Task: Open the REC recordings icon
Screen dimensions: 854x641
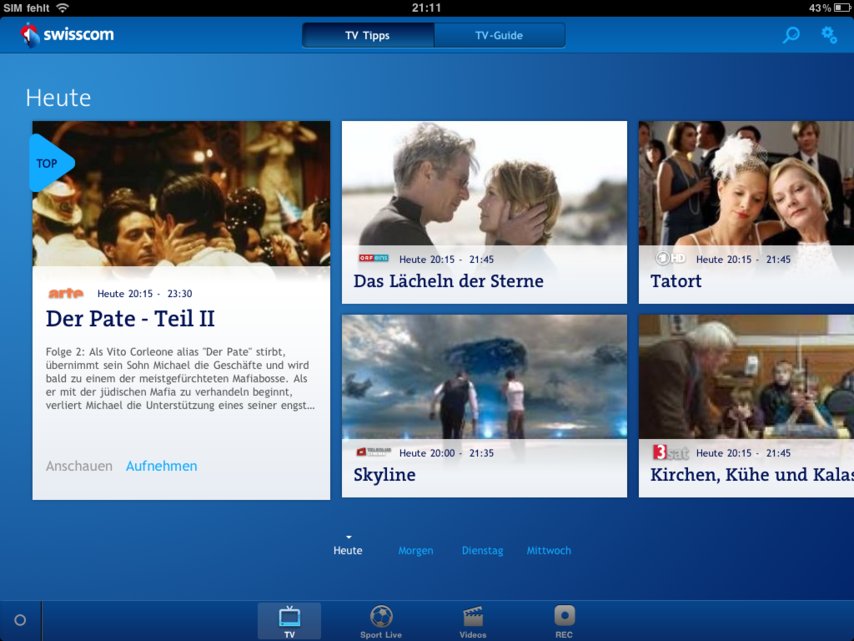Action: coord(563,618)
